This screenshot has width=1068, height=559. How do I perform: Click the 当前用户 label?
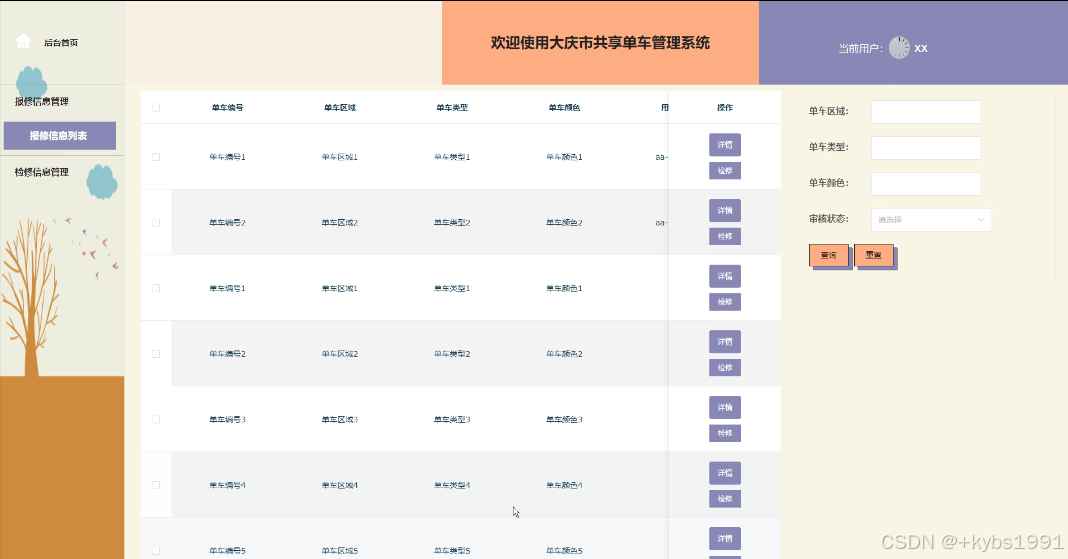pyautogui.click(x=860, y=48)
